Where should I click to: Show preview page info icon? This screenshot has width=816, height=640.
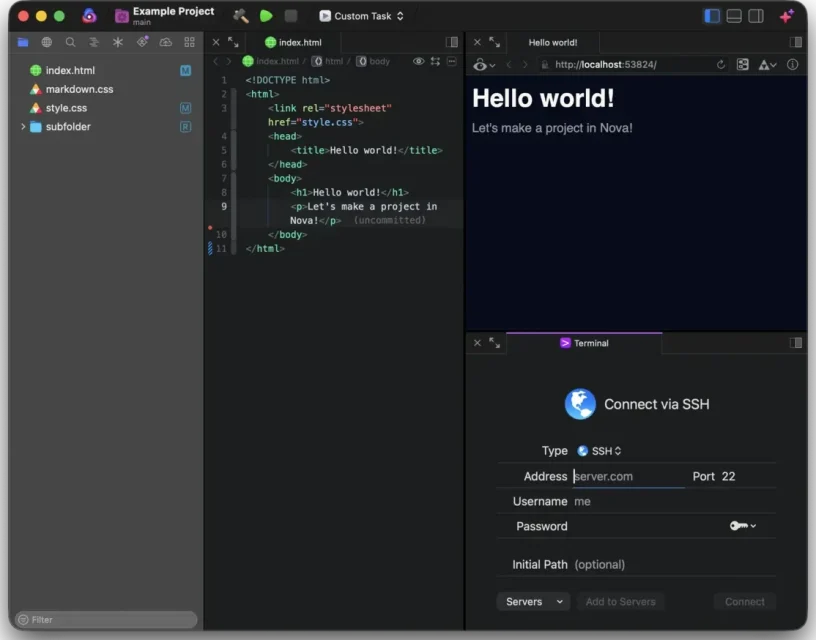tap(793, 65)
